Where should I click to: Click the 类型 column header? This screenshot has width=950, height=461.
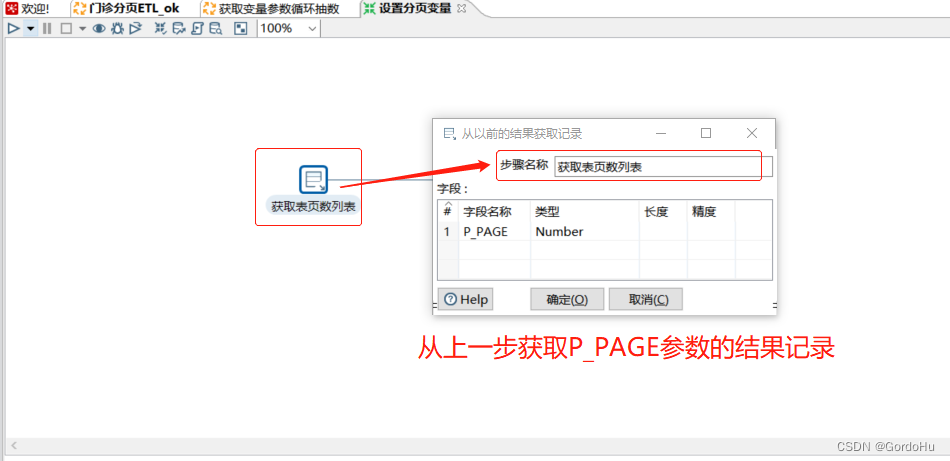[585, 212]
